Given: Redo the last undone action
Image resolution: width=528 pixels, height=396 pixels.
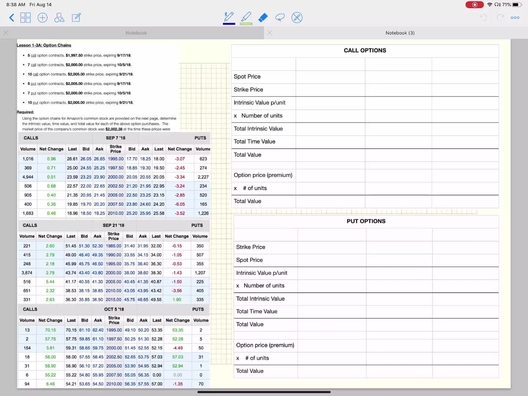Looking at the screenshot, I should (500, 18).
